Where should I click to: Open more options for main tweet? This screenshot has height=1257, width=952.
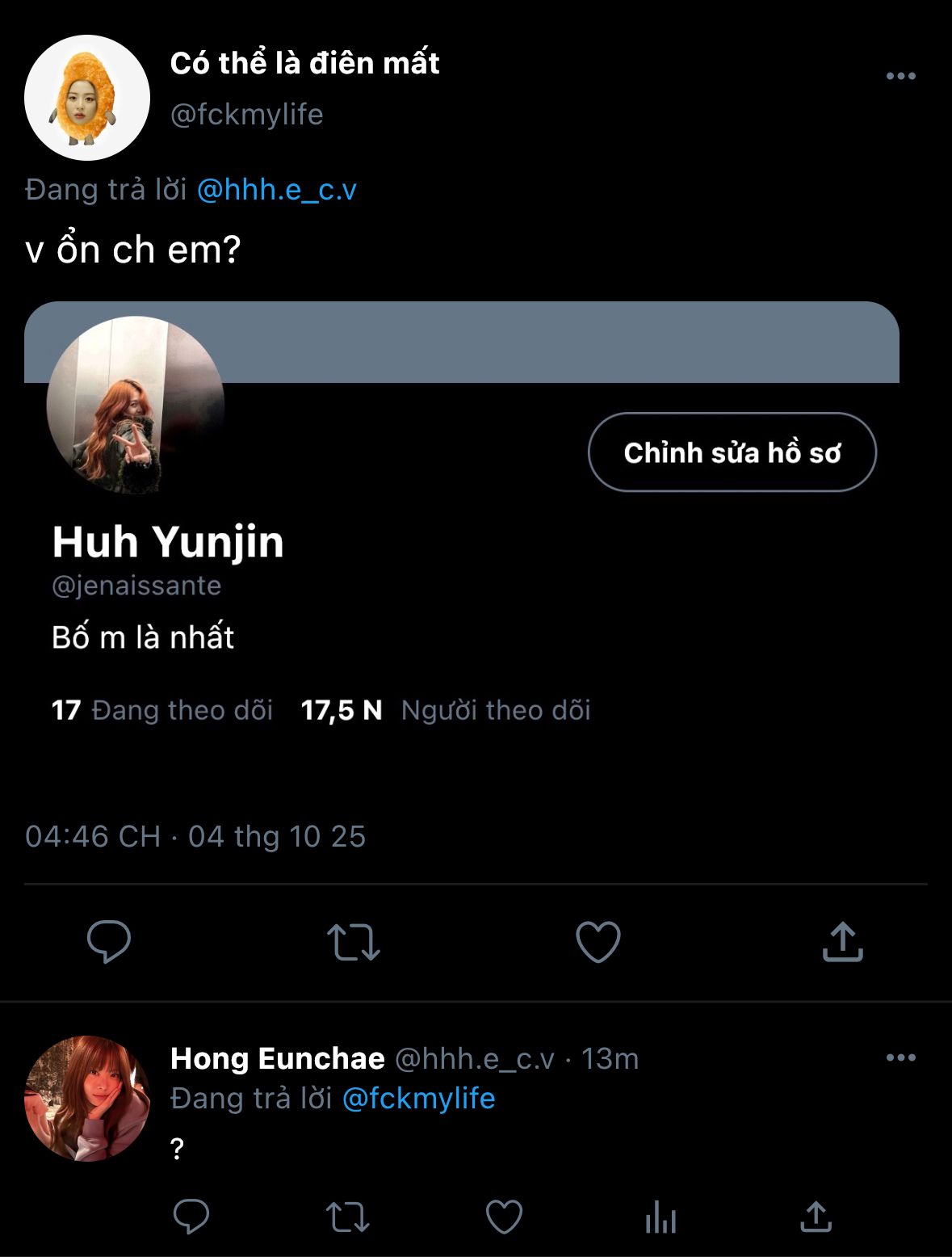point(900,76)
